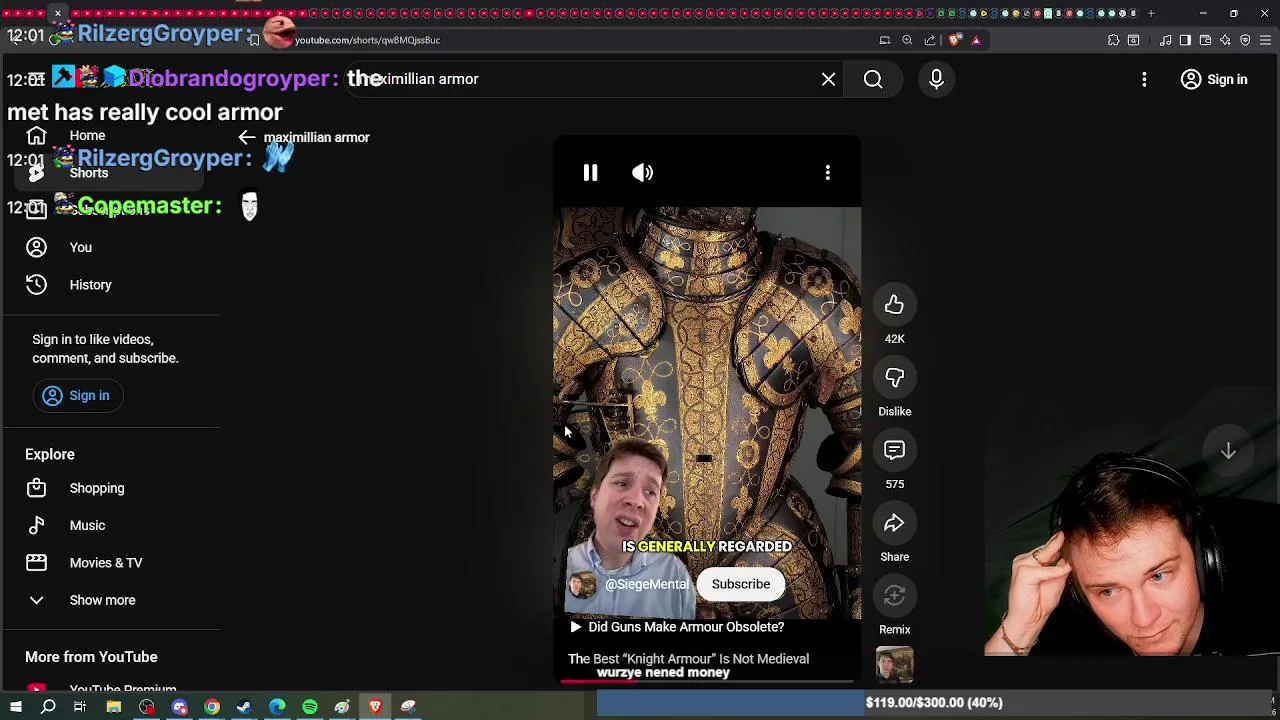The width and height of the screenshot is (1280, 720).
Task: Click the sidebar Sign in button
Action: 77,395
